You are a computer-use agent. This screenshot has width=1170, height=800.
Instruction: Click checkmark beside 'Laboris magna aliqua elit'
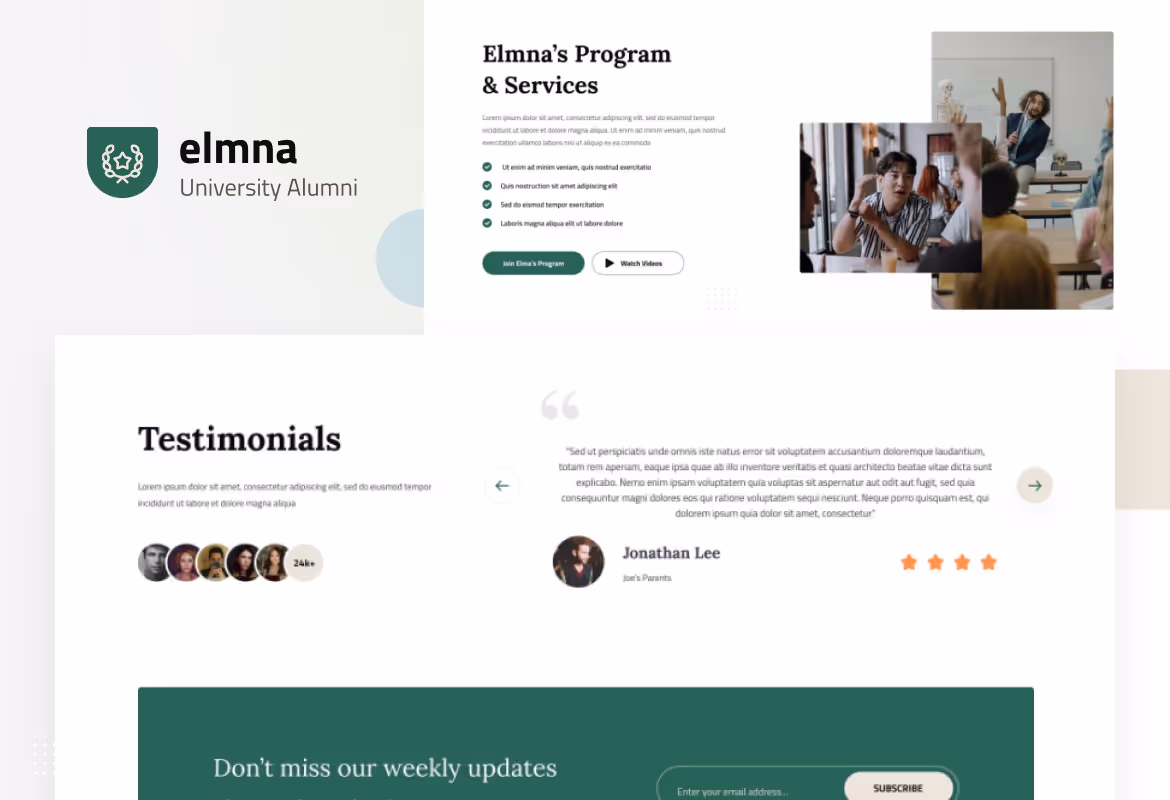coord(487,223)
